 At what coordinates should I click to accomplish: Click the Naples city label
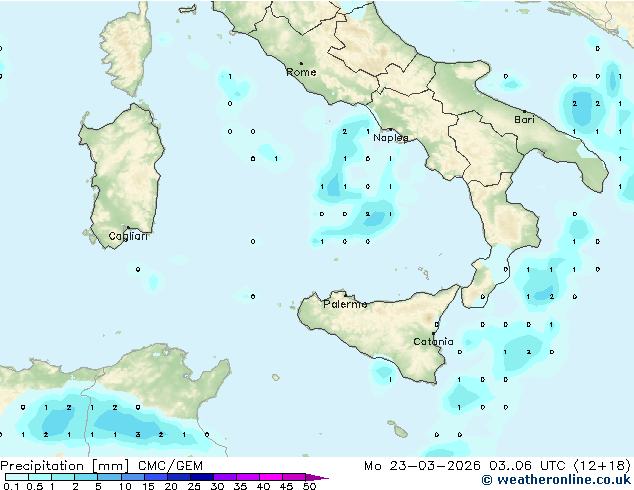pos(391,138)
